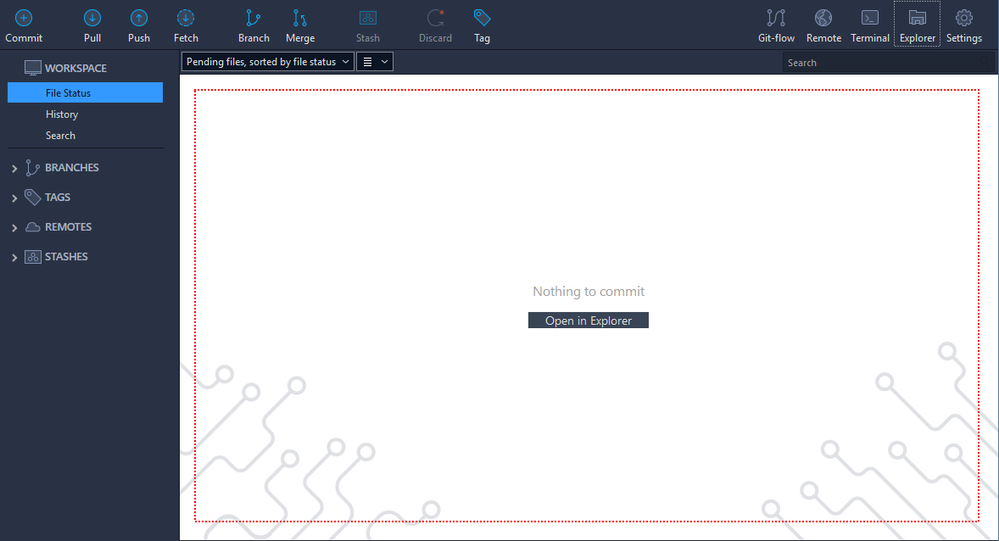Viewport: 999px width, 541px height.
Task: Click the Commit toolbar icon
Action: [24, 18]
